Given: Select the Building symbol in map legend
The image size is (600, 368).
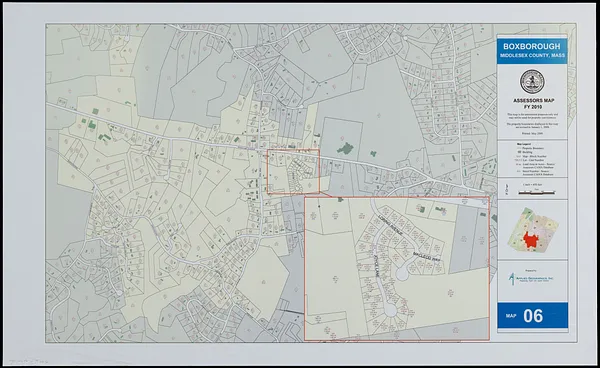Looking at the screenshot, I should point(520,152).
